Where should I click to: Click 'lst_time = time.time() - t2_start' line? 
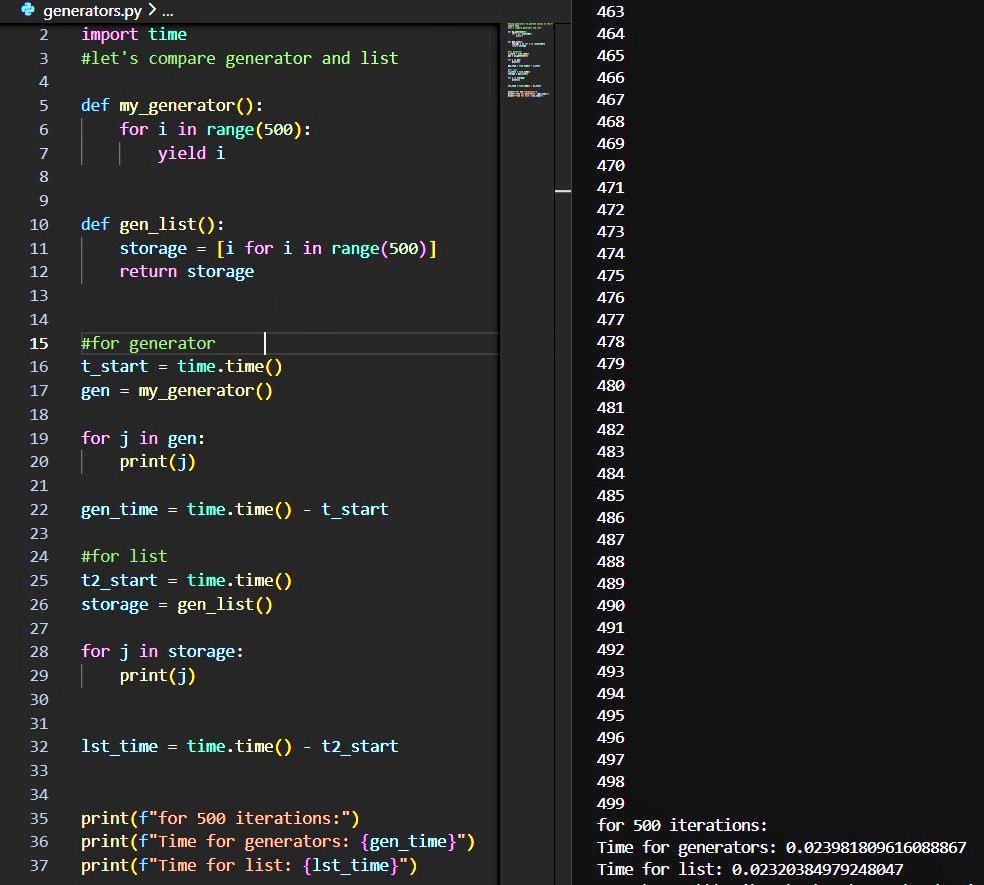(239, 746)
